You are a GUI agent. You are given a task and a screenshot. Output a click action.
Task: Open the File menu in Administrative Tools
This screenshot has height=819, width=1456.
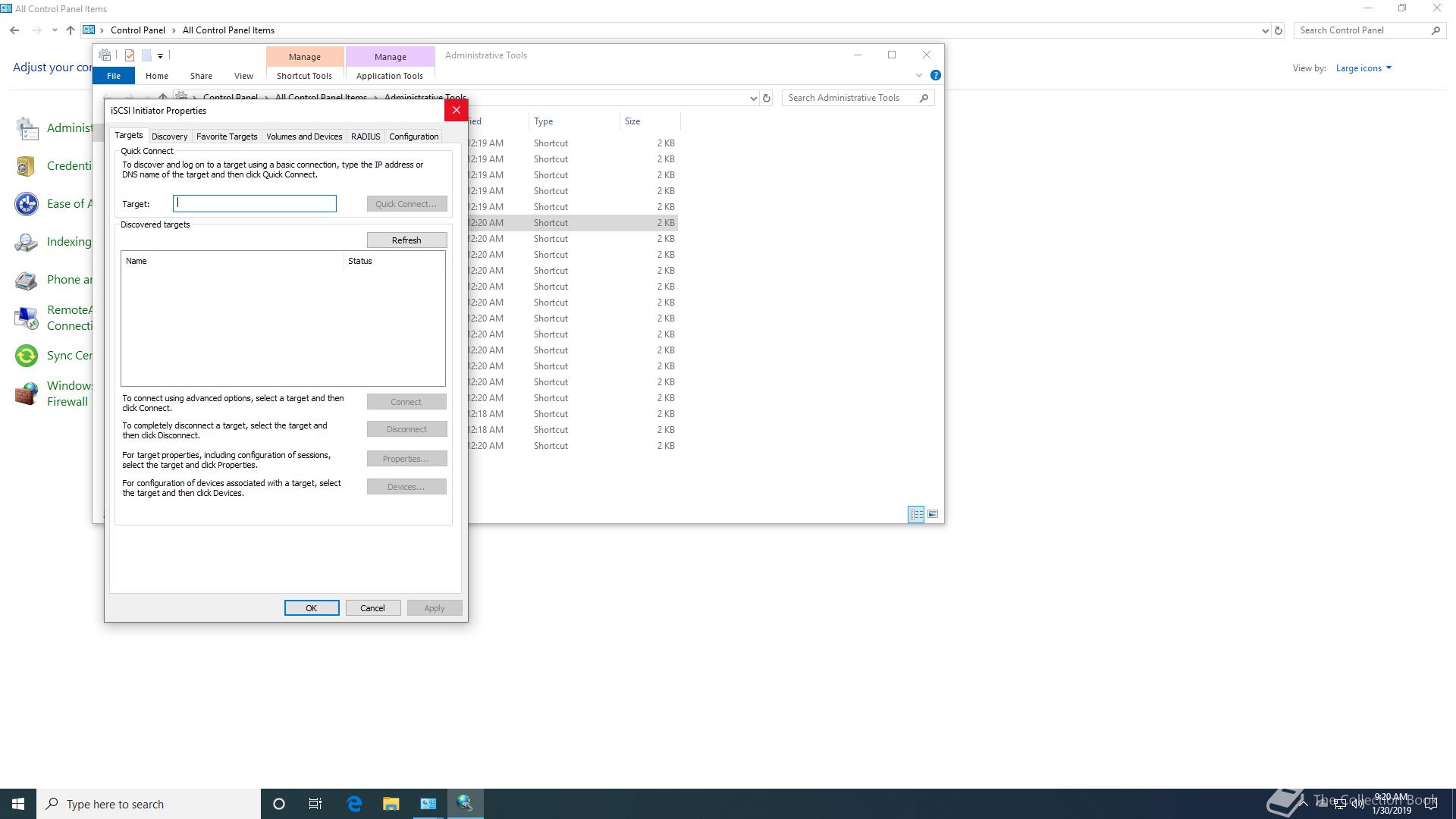114,76
